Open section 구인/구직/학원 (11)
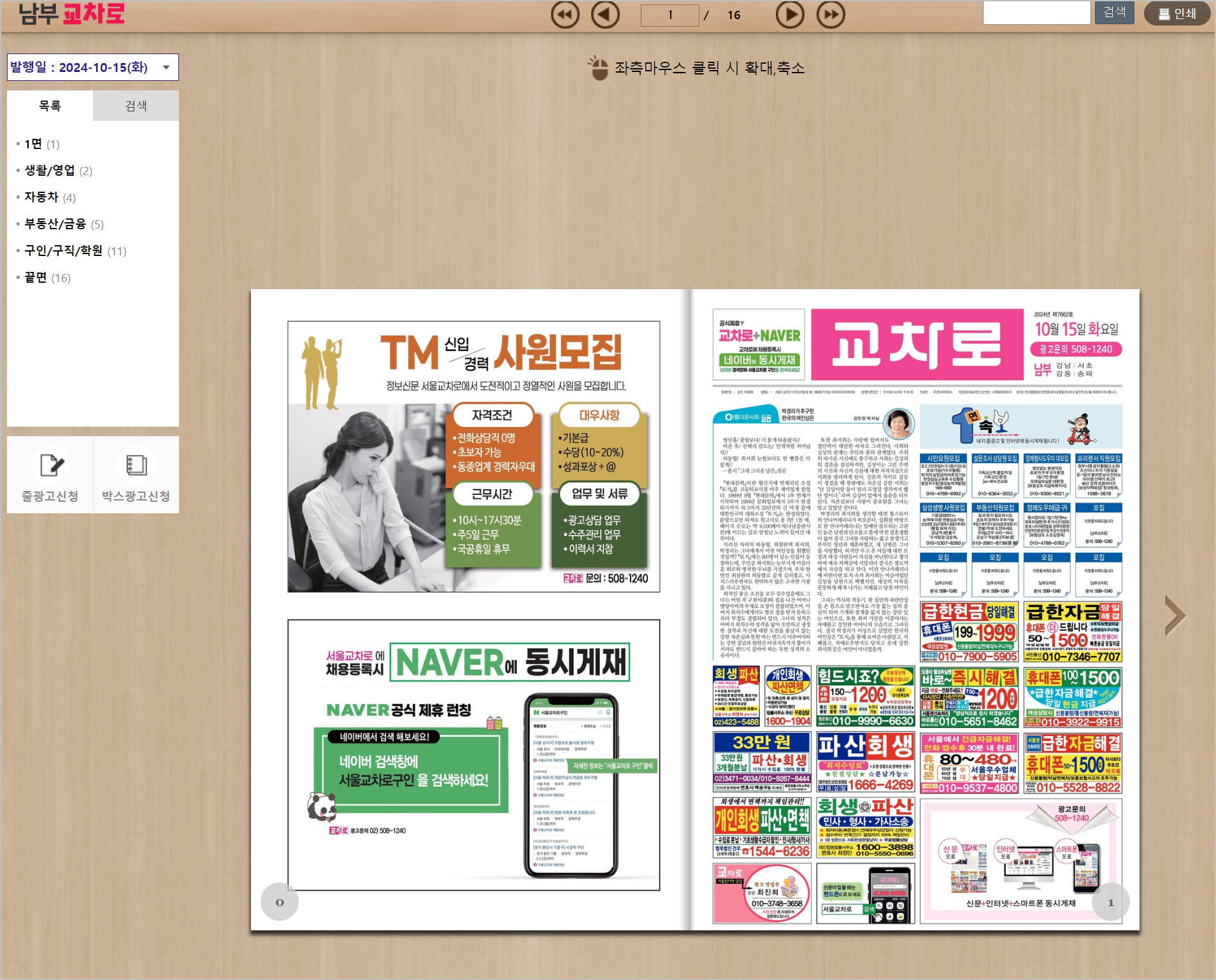The width and height of the screenshot is (1216, 980). point(75,251)
